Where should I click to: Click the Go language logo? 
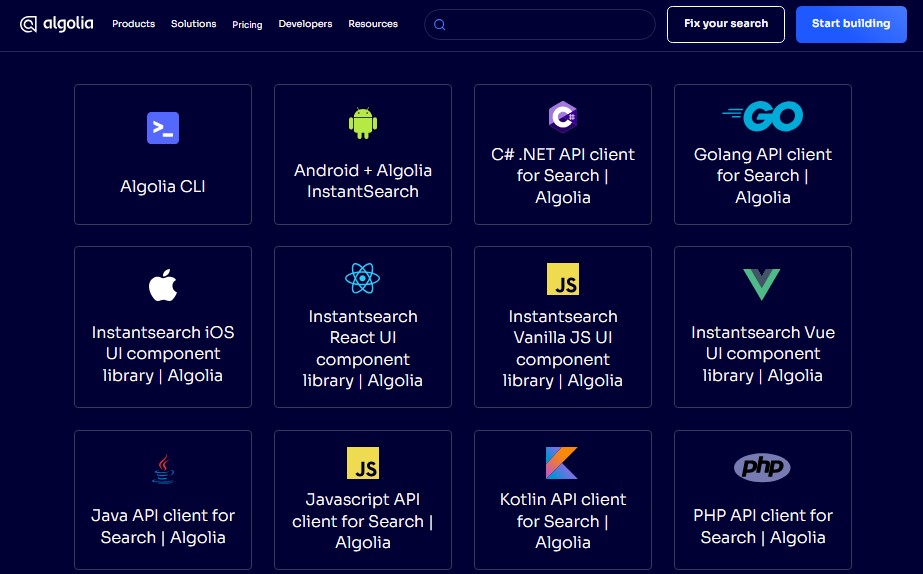pyautogui.click(x=762, y=116)
